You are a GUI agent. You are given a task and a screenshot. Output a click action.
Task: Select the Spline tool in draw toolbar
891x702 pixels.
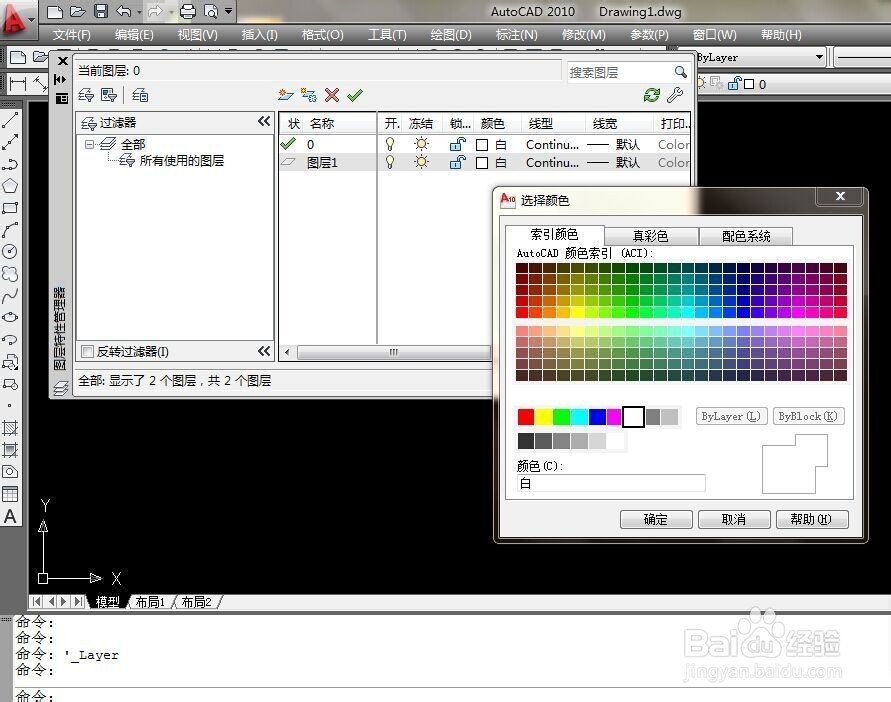click(x=10, y=296)
